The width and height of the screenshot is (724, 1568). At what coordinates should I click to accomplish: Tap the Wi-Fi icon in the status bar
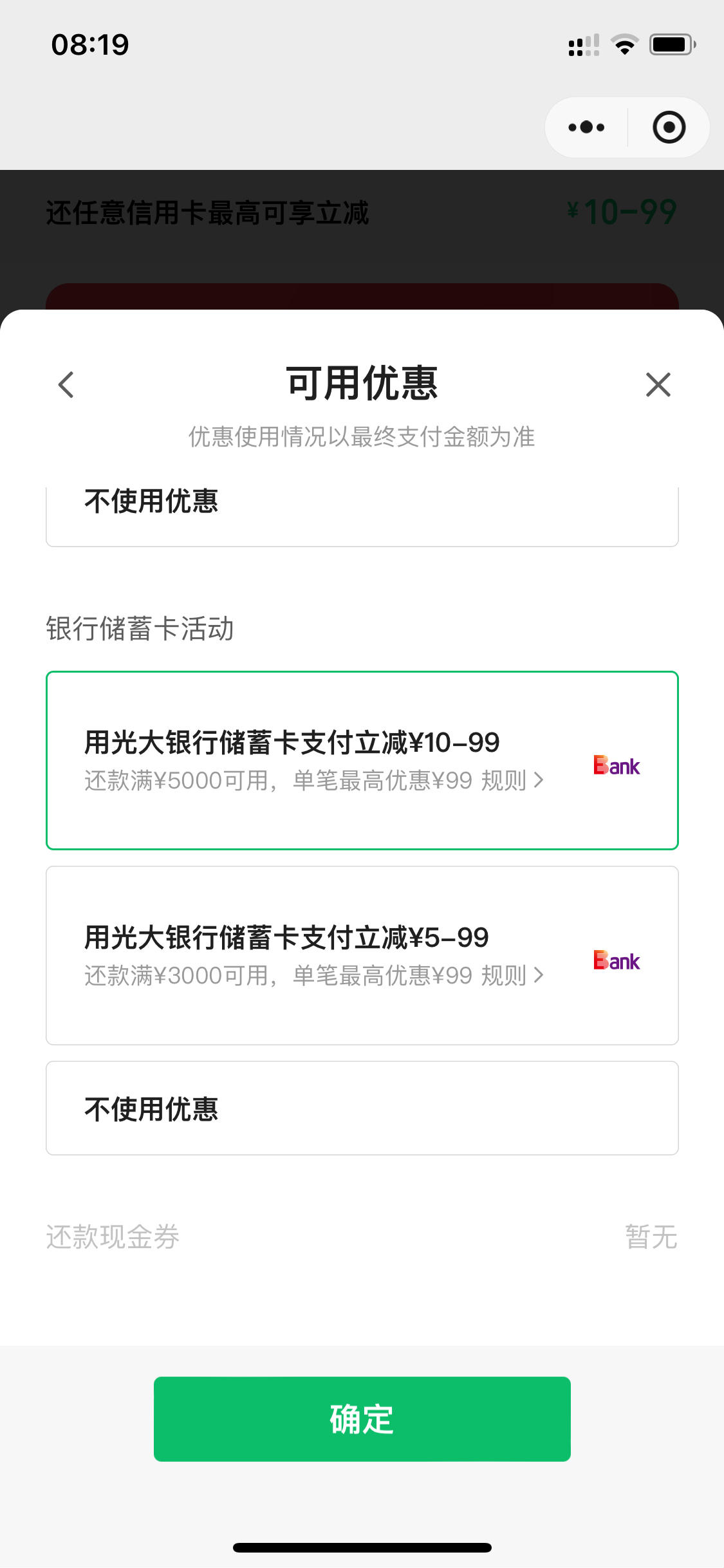[624, 44]
